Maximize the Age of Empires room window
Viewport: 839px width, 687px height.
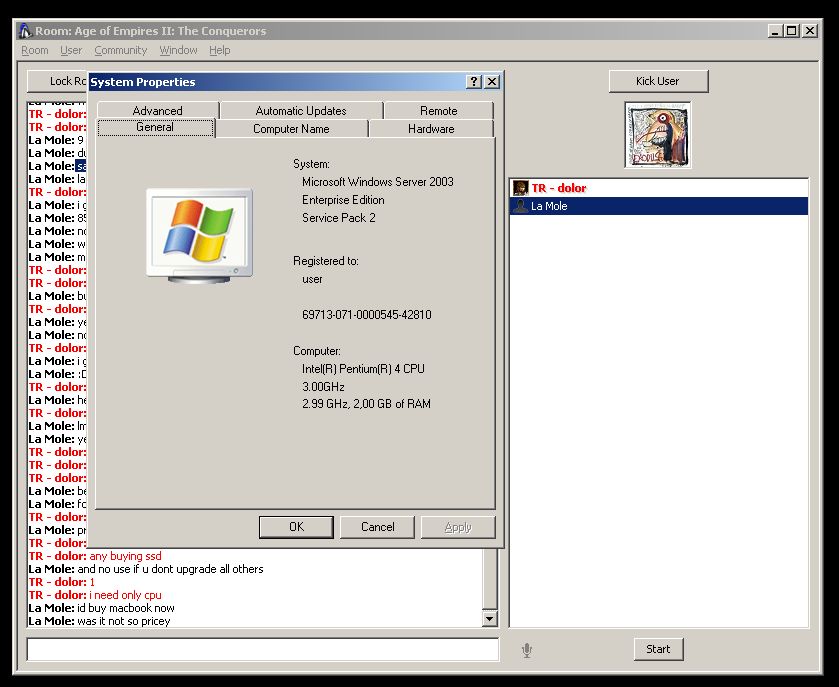tap(792, 31)
